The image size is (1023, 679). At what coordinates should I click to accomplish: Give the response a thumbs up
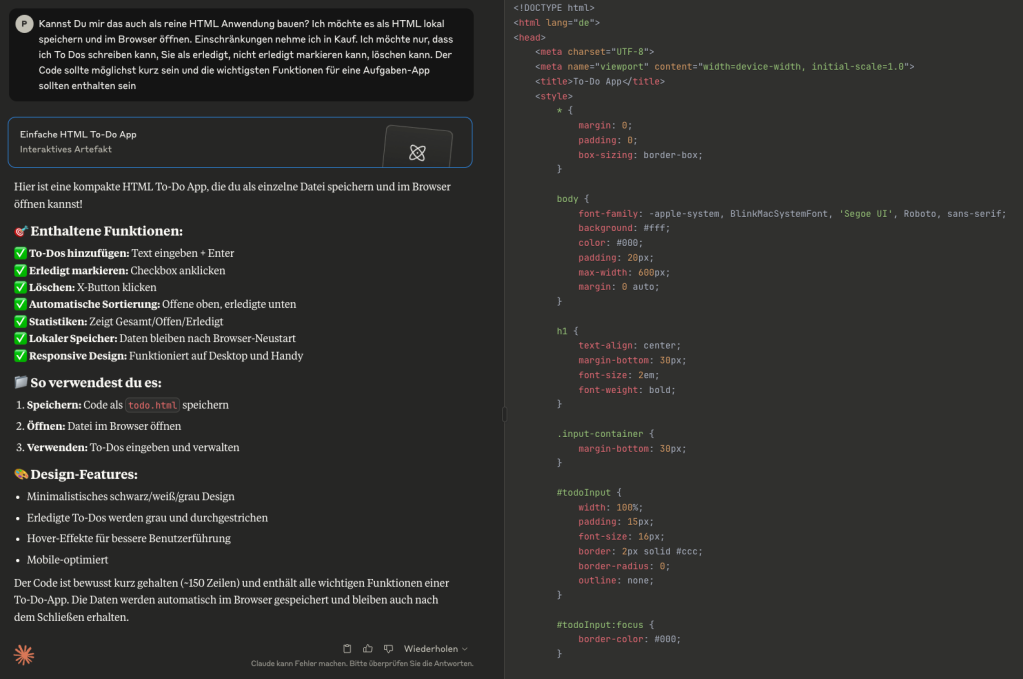(x=368, y=648)
